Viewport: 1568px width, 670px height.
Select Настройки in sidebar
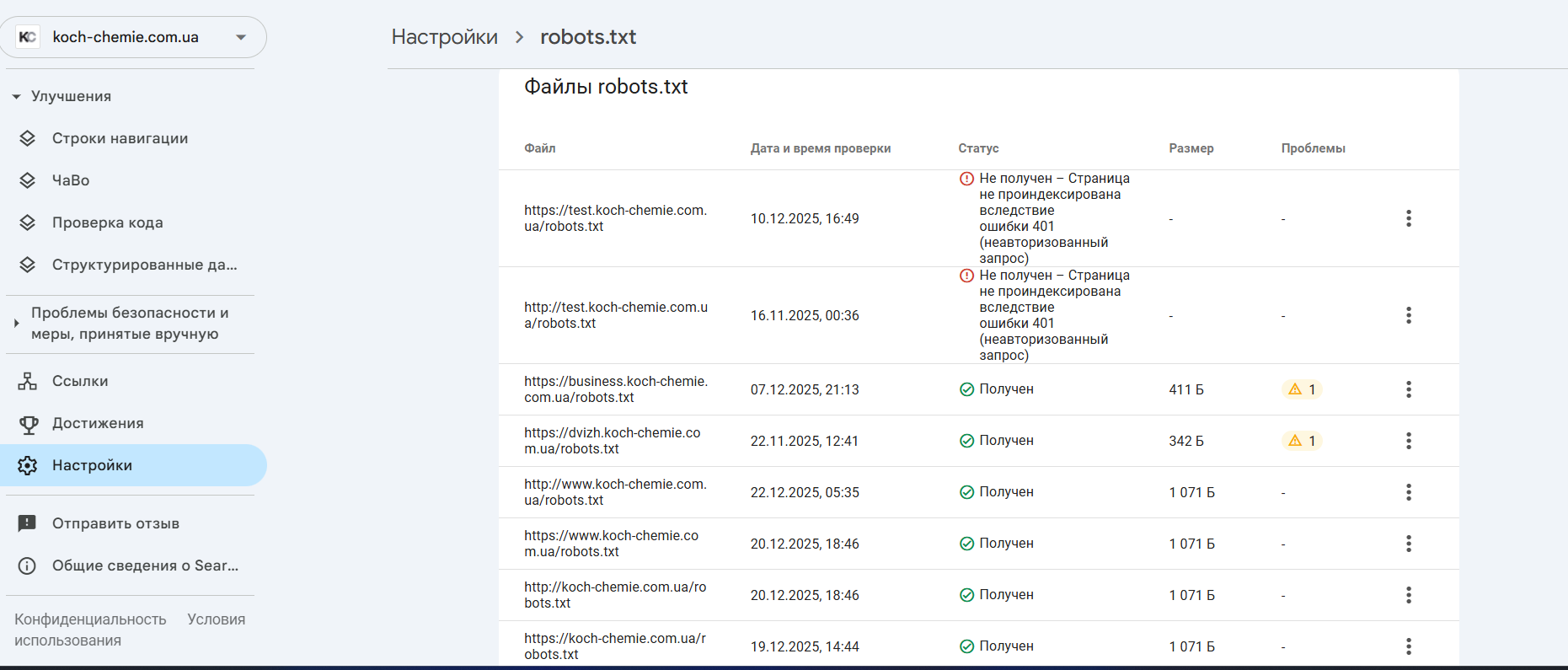(133, 465)
